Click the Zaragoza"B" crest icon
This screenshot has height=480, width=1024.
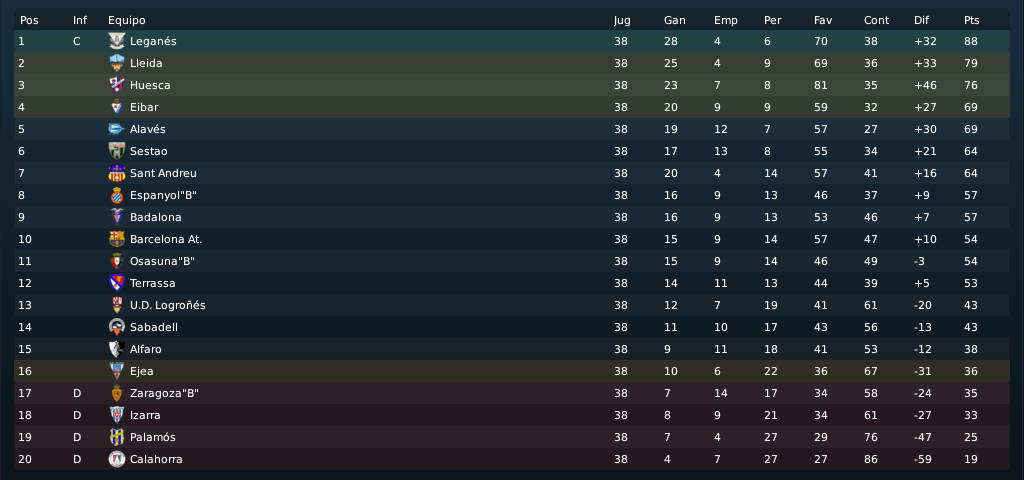(x=116, y=393)
